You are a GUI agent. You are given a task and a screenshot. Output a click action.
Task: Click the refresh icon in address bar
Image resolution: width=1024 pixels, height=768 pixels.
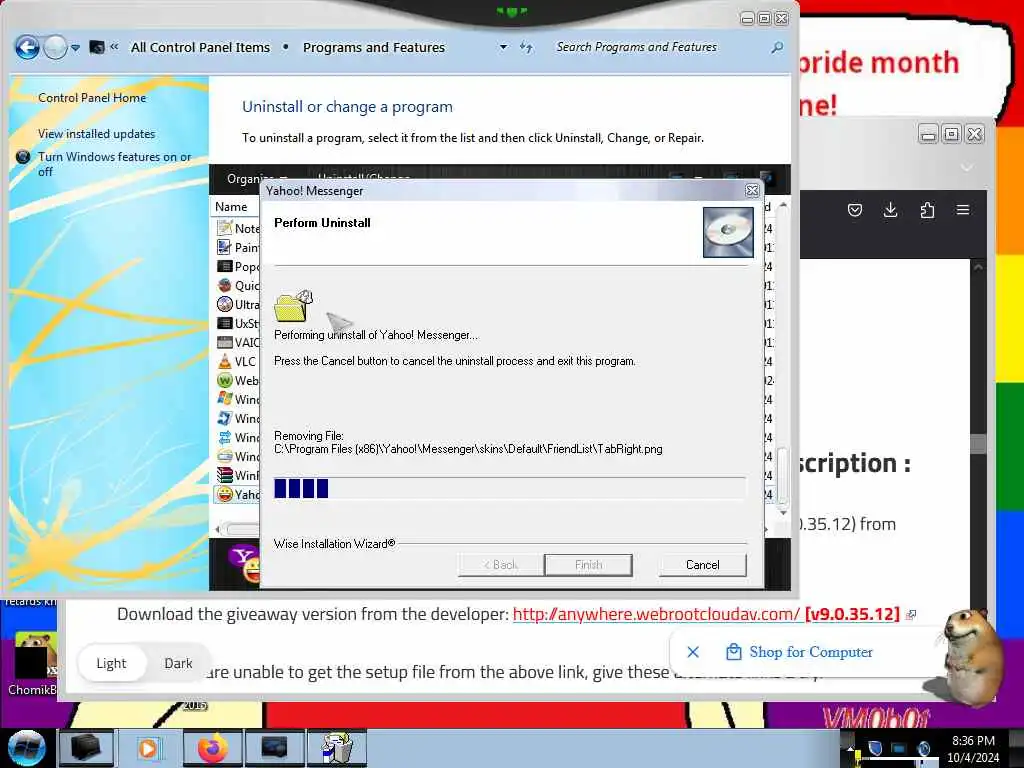point(526,47)
